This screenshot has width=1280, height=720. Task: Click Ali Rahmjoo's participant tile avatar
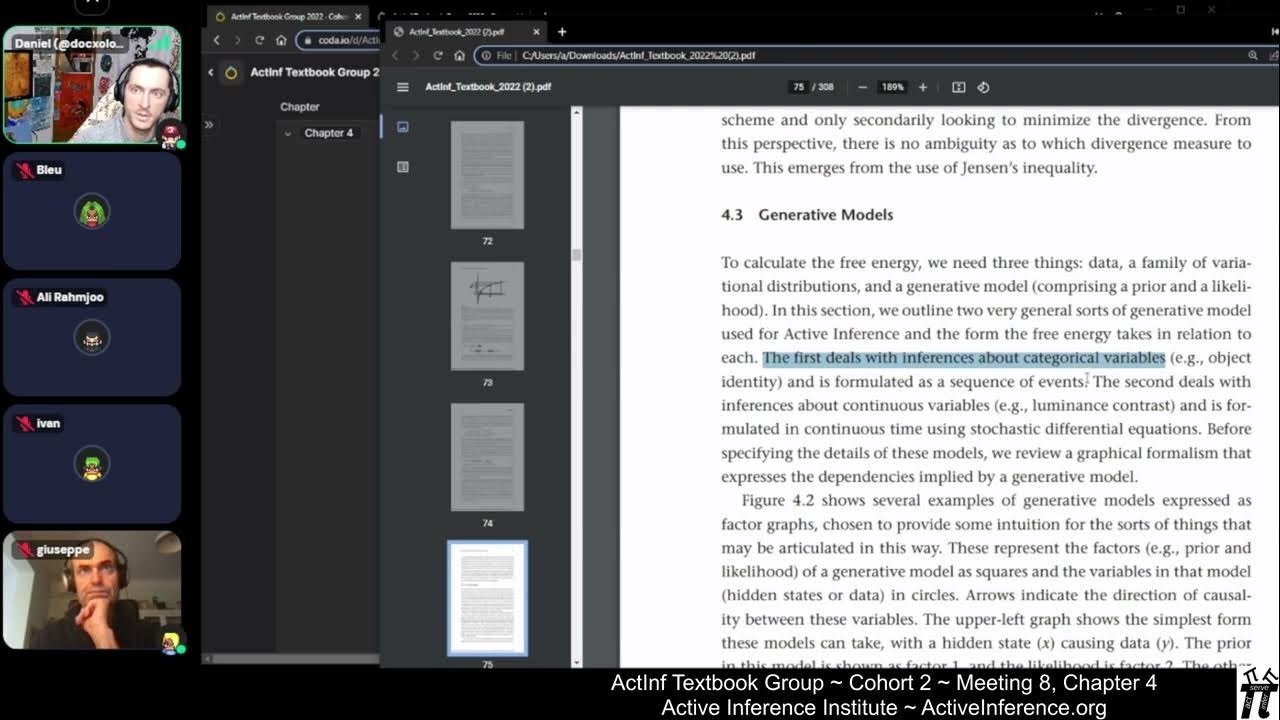(x=92, y=339)
